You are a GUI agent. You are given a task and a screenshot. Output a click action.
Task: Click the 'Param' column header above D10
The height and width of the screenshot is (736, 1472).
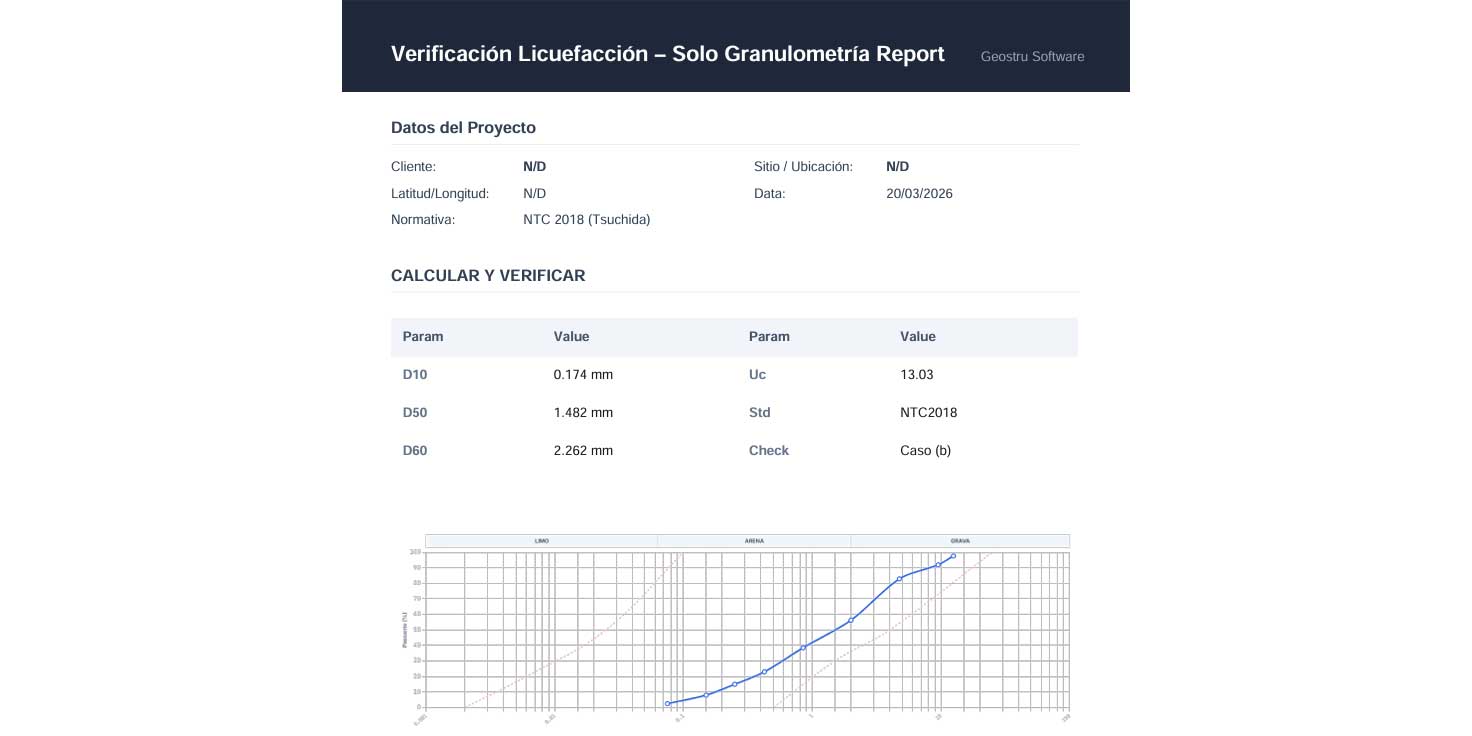tap(423, 337)
